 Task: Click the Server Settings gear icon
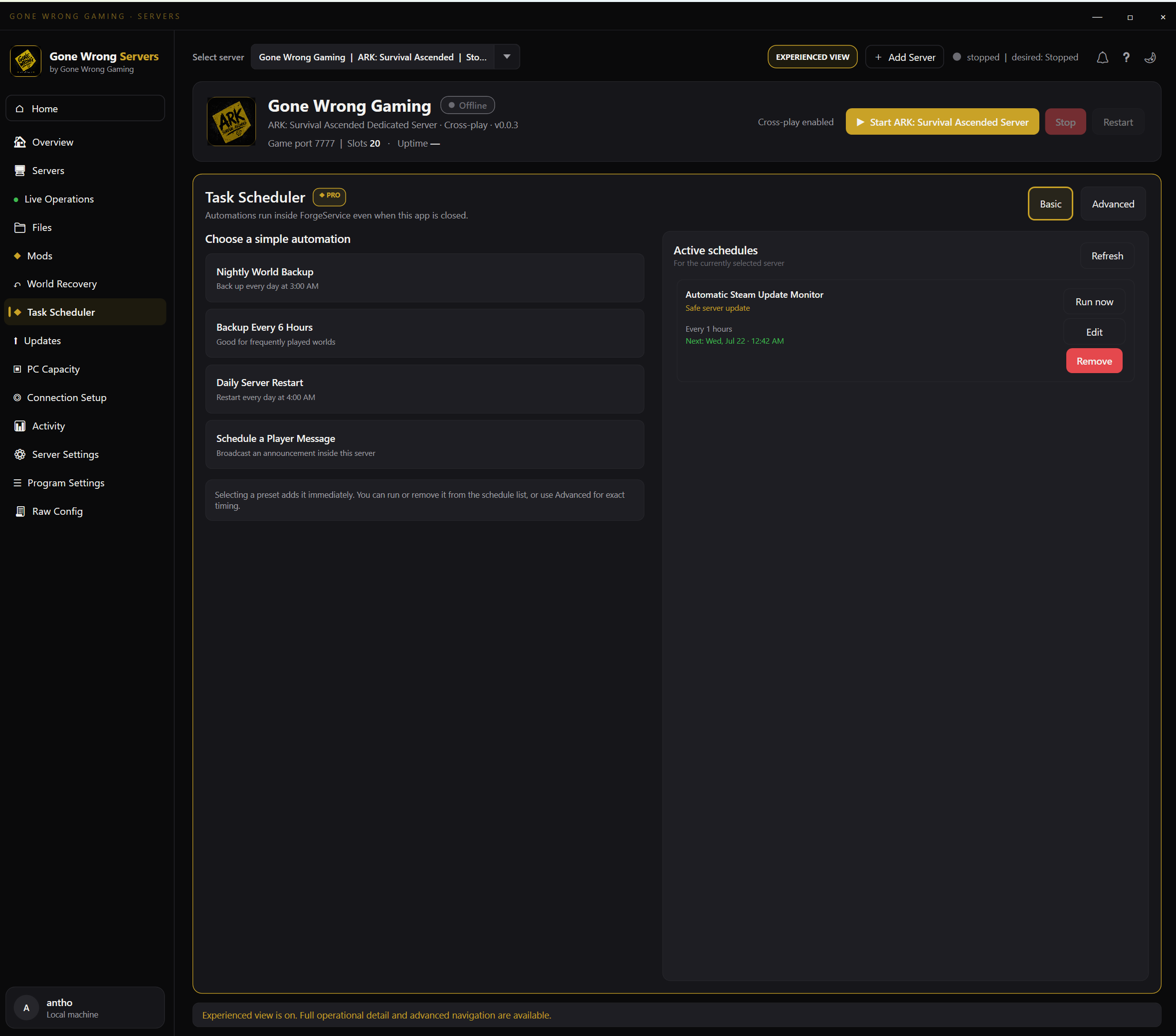tap(20, 454)
